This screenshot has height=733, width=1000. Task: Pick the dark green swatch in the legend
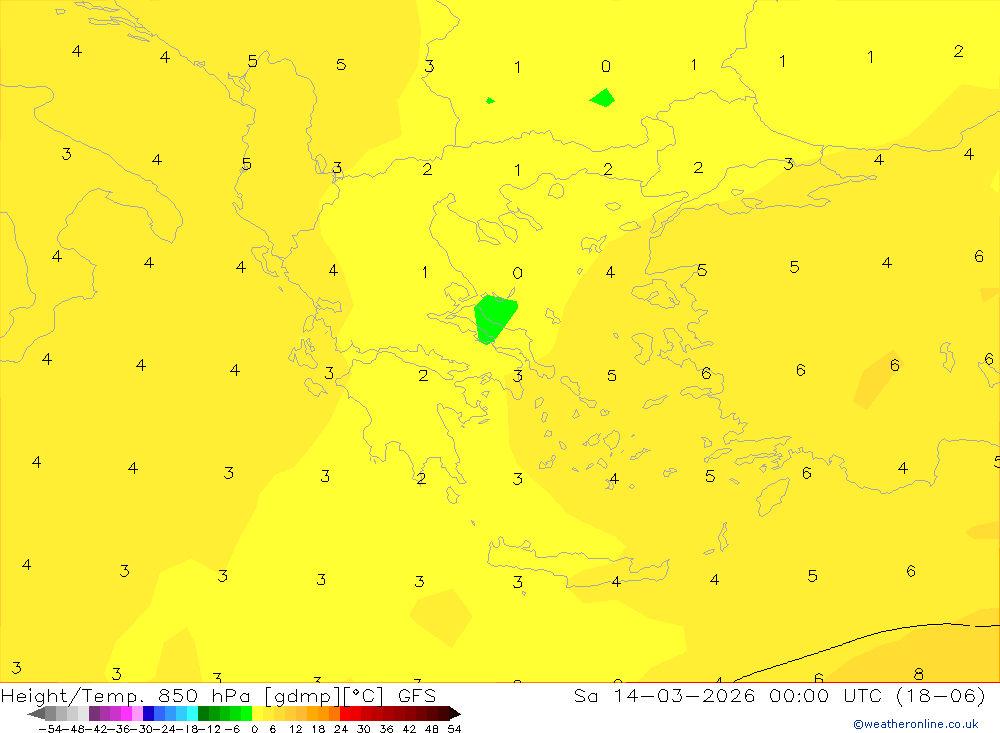click(x=203, y=713)
